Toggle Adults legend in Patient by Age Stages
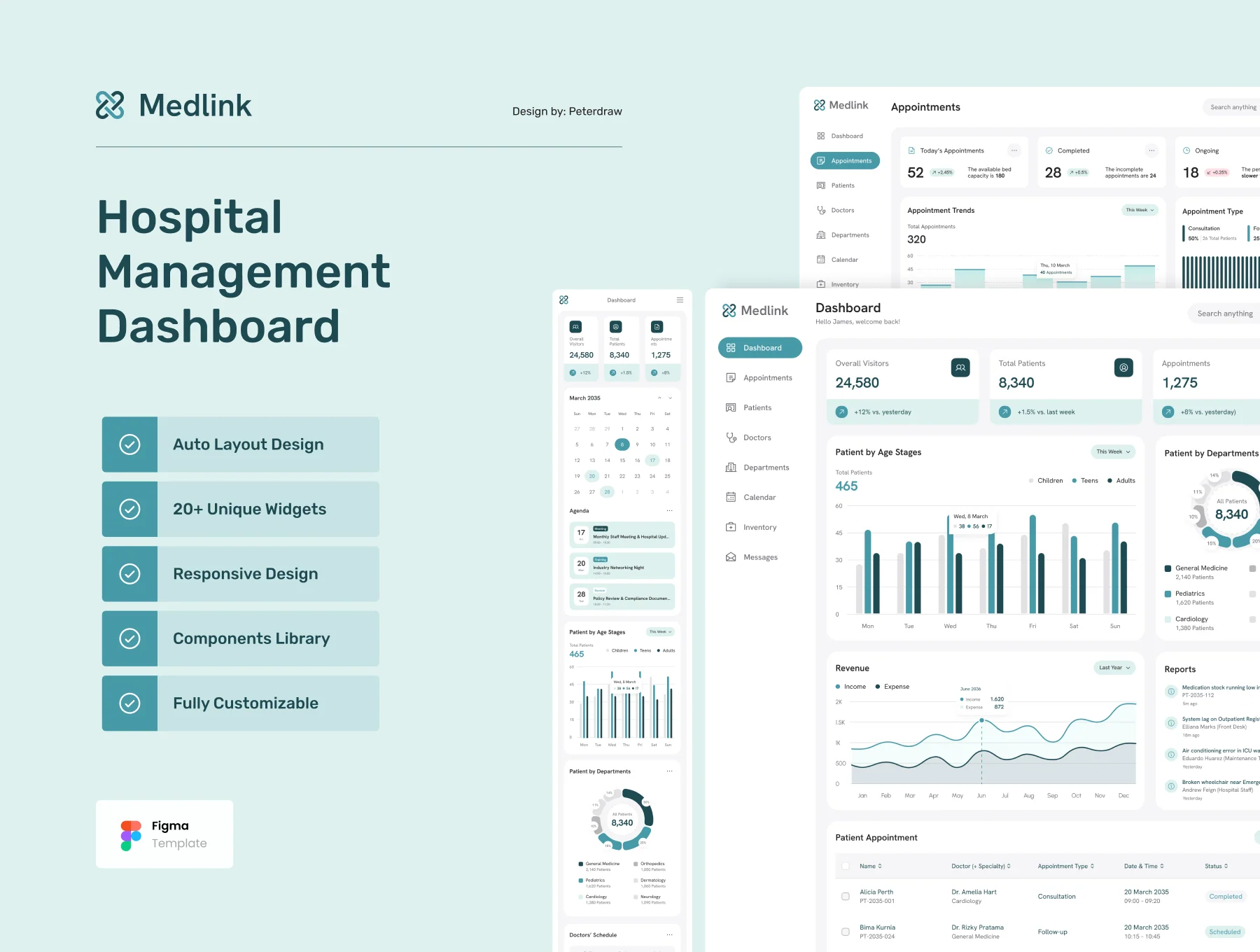Image resolution: width=1260 pixels, height=952 pixels. (x=1121, y=481)
